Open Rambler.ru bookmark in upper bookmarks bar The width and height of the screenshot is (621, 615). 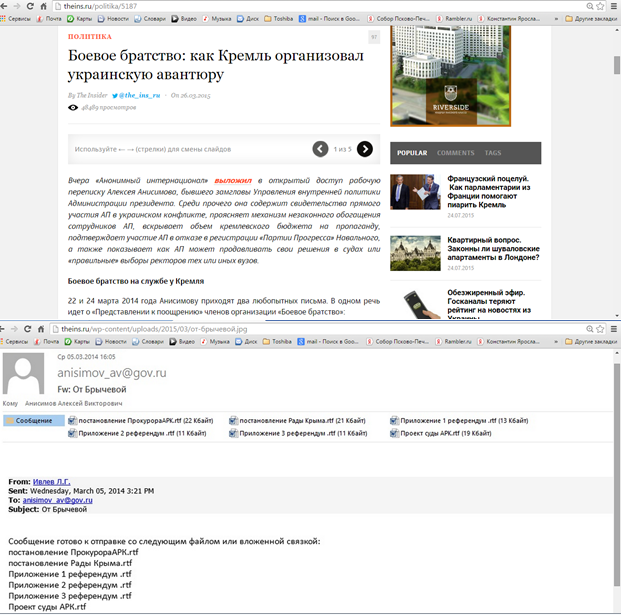[454, 19]
